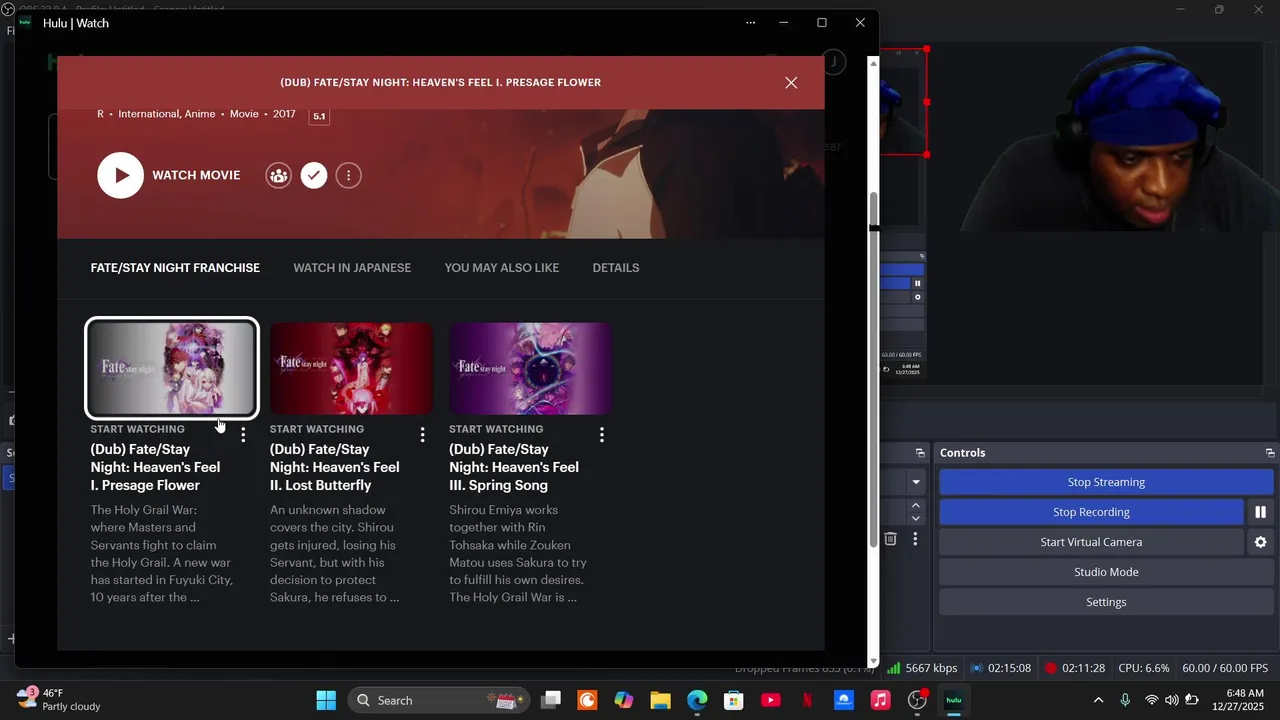The image size is (1280, 720).
Task: Click the Heaven's Feel I. Presage Flower title link
Action: pos(155,467)
